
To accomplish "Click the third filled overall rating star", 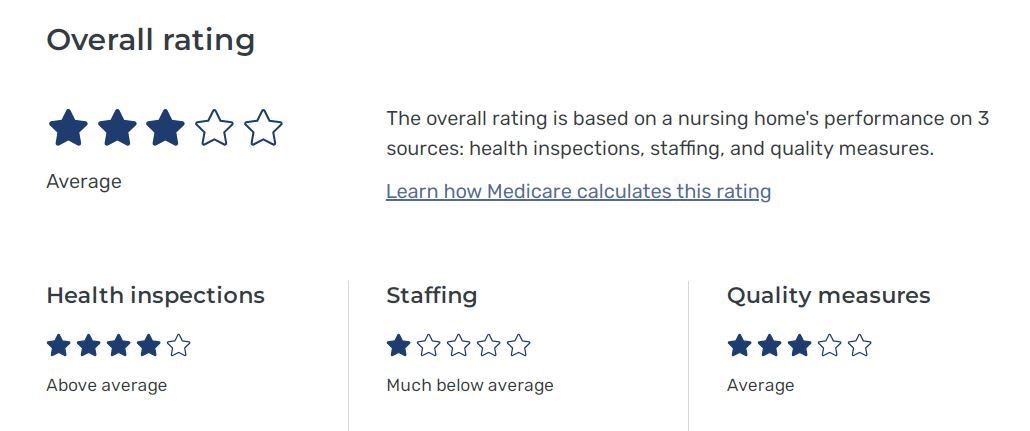I will [165, 129].
